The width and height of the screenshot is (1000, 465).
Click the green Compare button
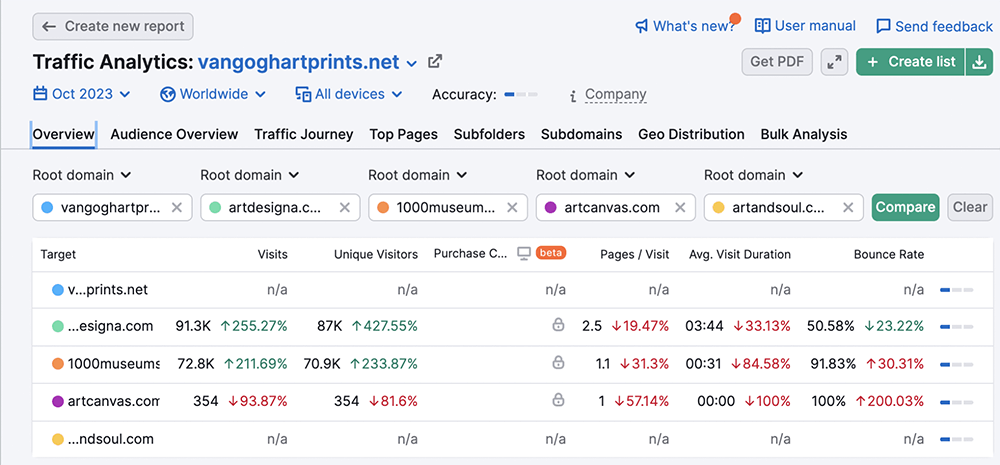tap(906, 207)
